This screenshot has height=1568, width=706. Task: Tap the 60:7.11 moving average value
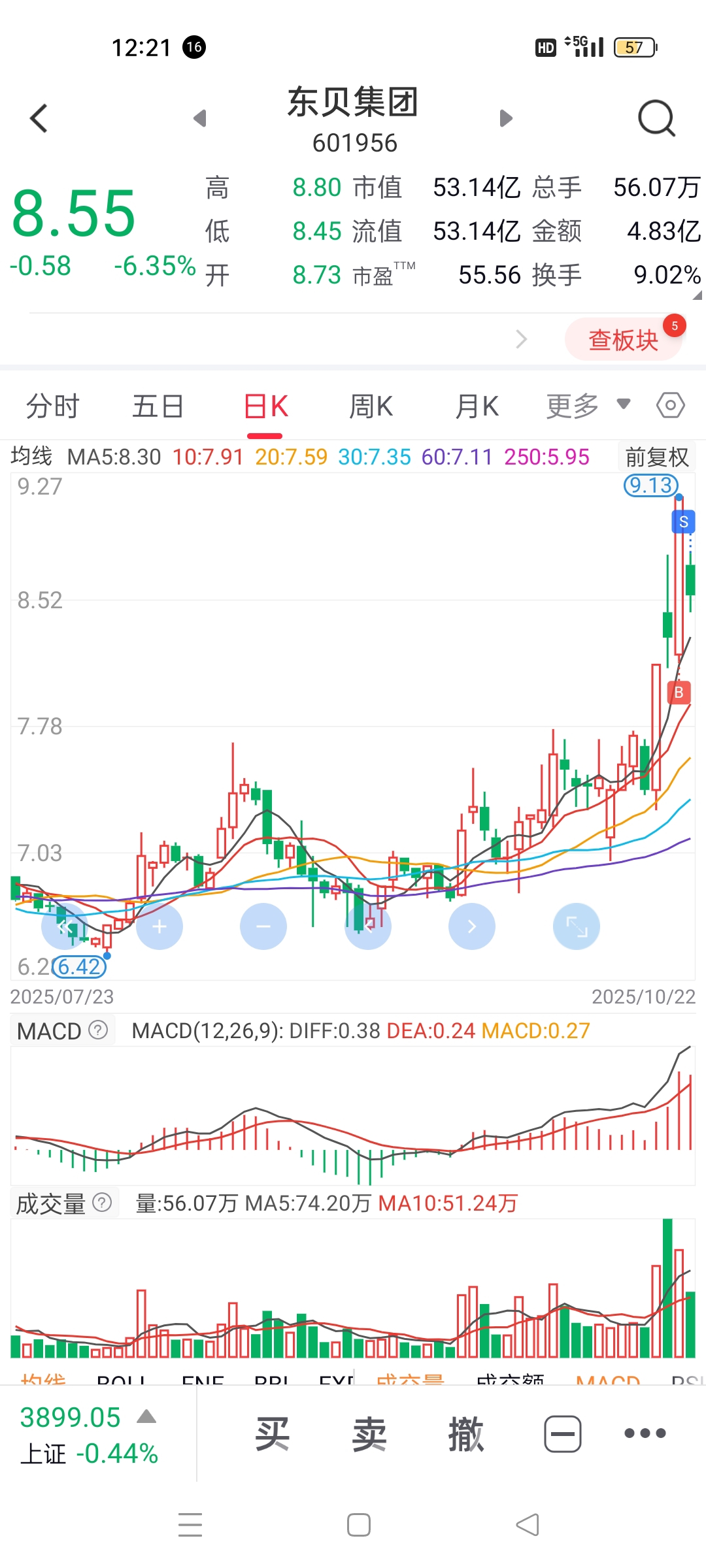click(457, 457)
